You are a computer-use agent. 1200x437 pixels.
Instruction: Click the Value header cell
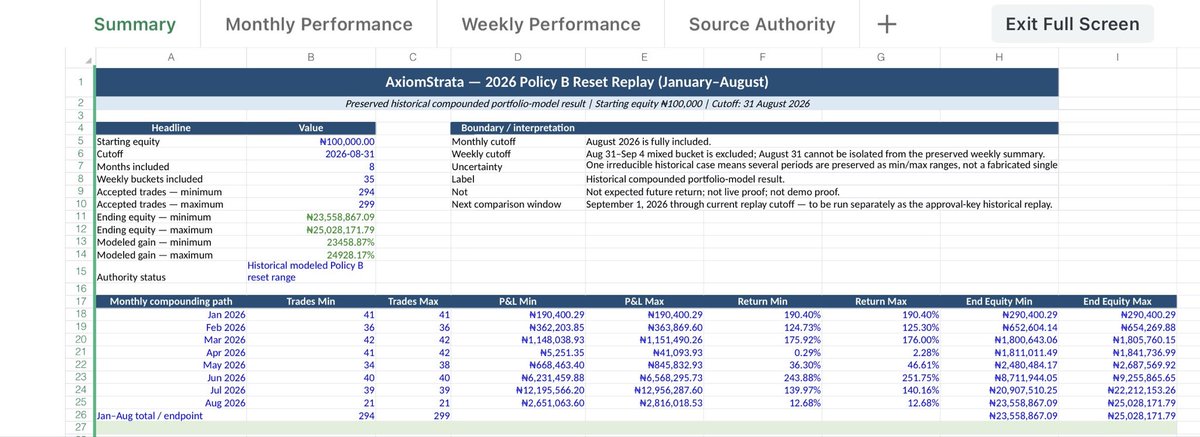311,128
